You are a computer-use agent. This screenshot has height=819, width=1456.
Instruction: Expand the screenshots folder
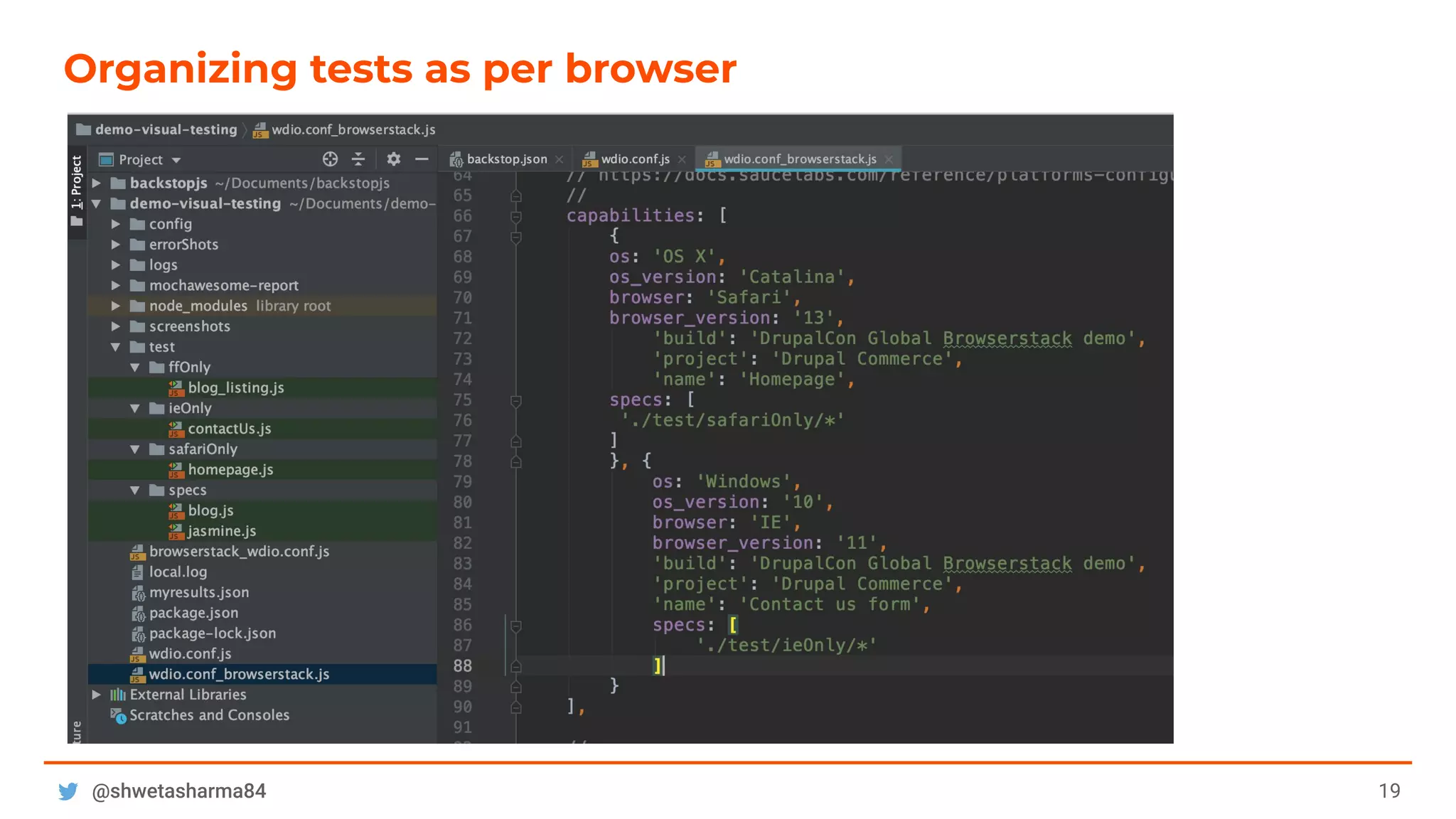pos(116,327)
